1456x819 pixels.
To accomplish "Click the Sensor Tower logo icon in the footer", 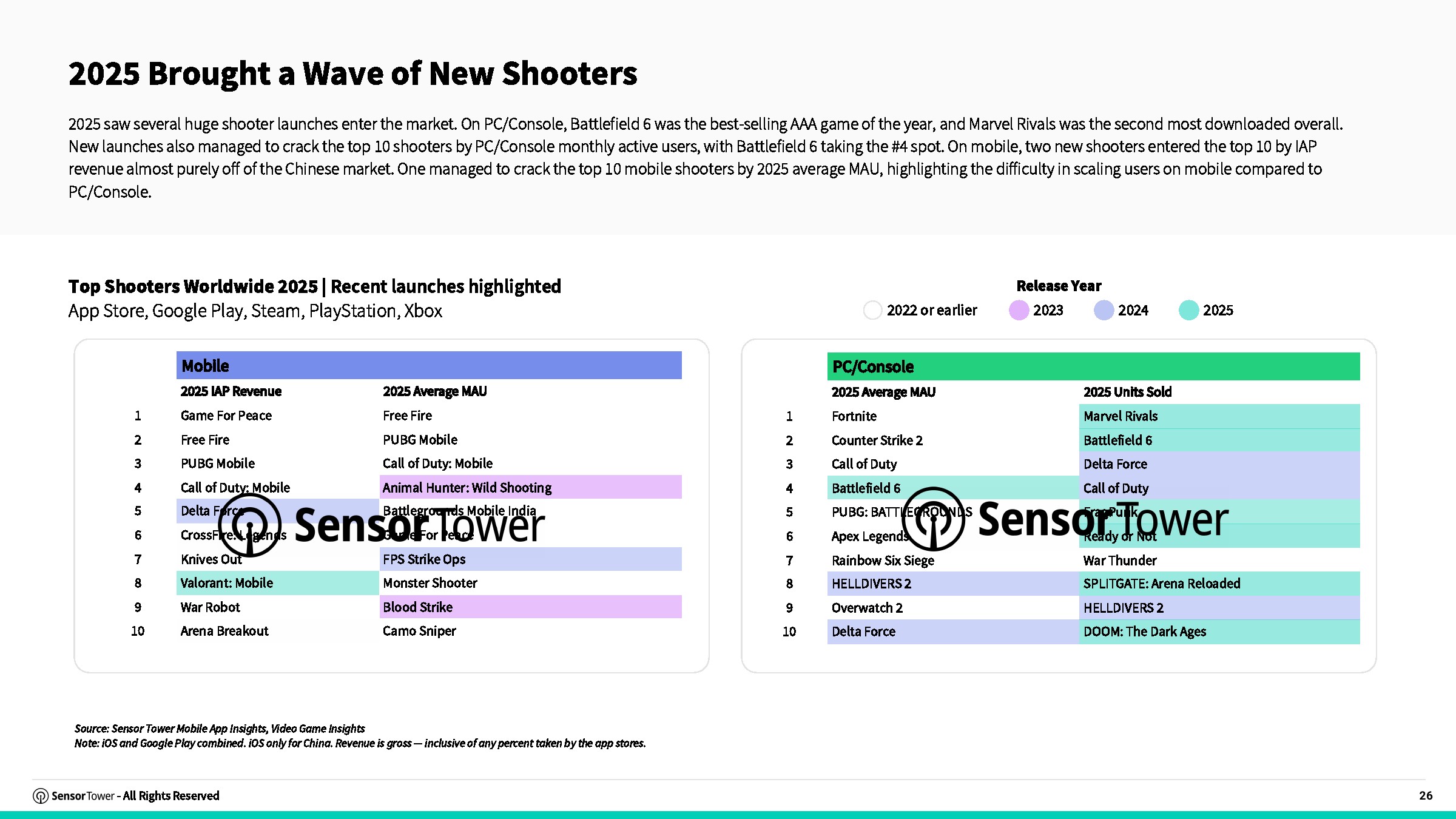I will tap(41, 796).
